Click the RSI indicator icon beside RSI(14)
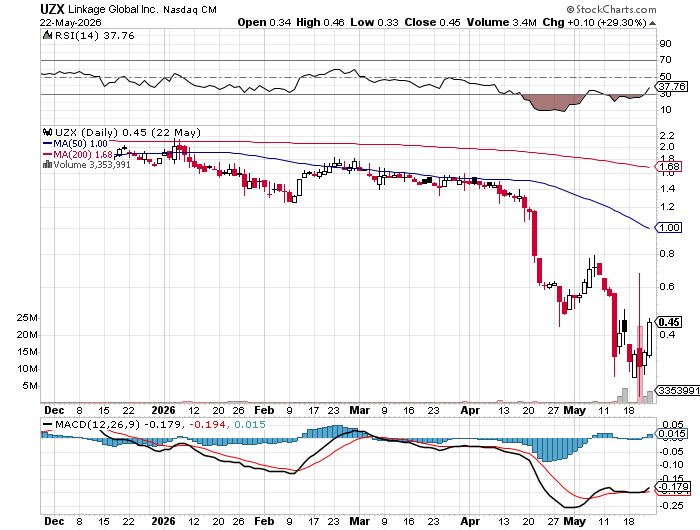This screenshot has width=700, height=530. (x=47, y=35)
